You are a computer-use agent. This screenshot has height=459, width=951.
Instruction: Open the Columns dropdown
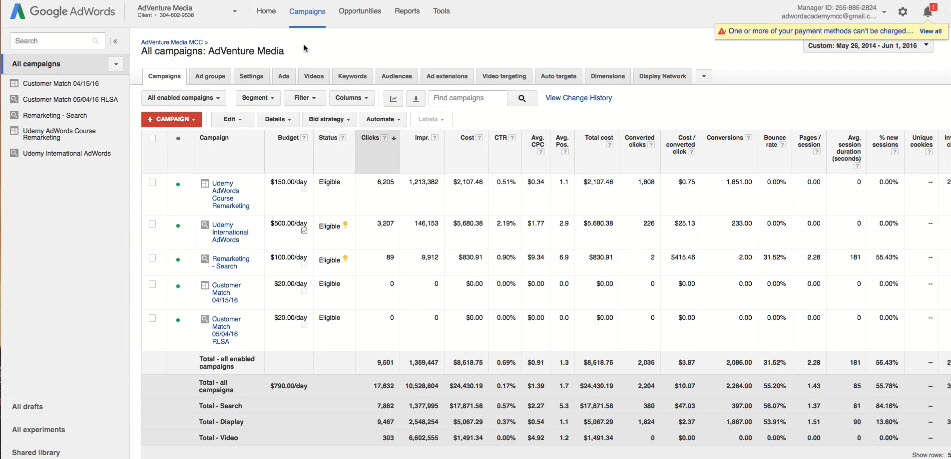pyautogui.click(x=351, y=98)
